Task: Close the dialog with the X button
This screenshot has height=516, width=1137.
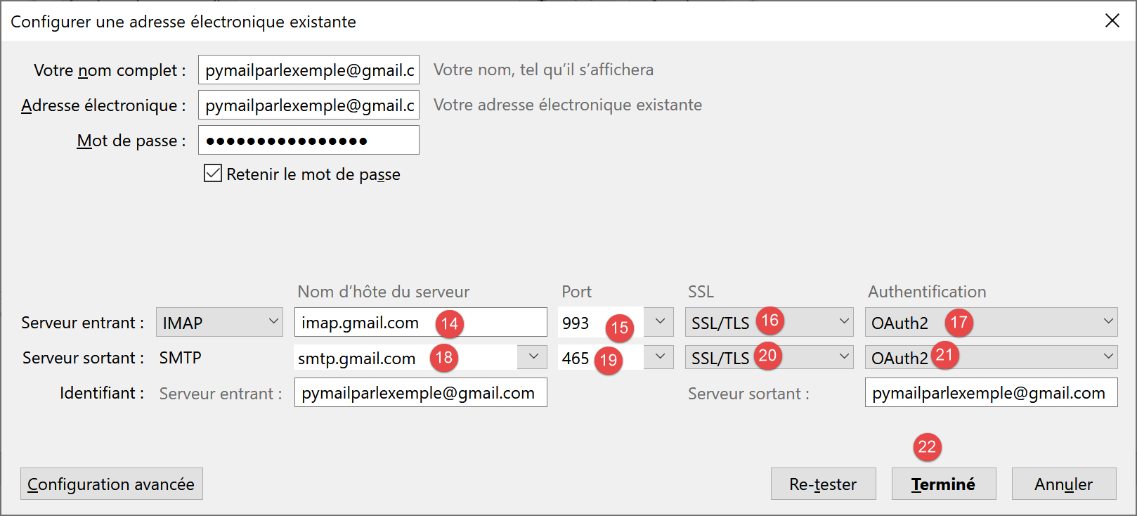Action: coord(1112,21)
